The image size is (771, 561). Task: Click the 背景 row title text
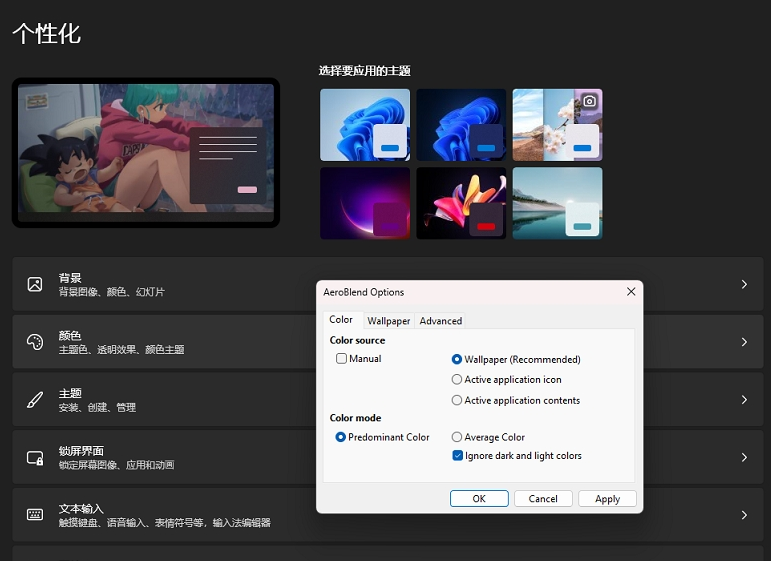[70, 278]
